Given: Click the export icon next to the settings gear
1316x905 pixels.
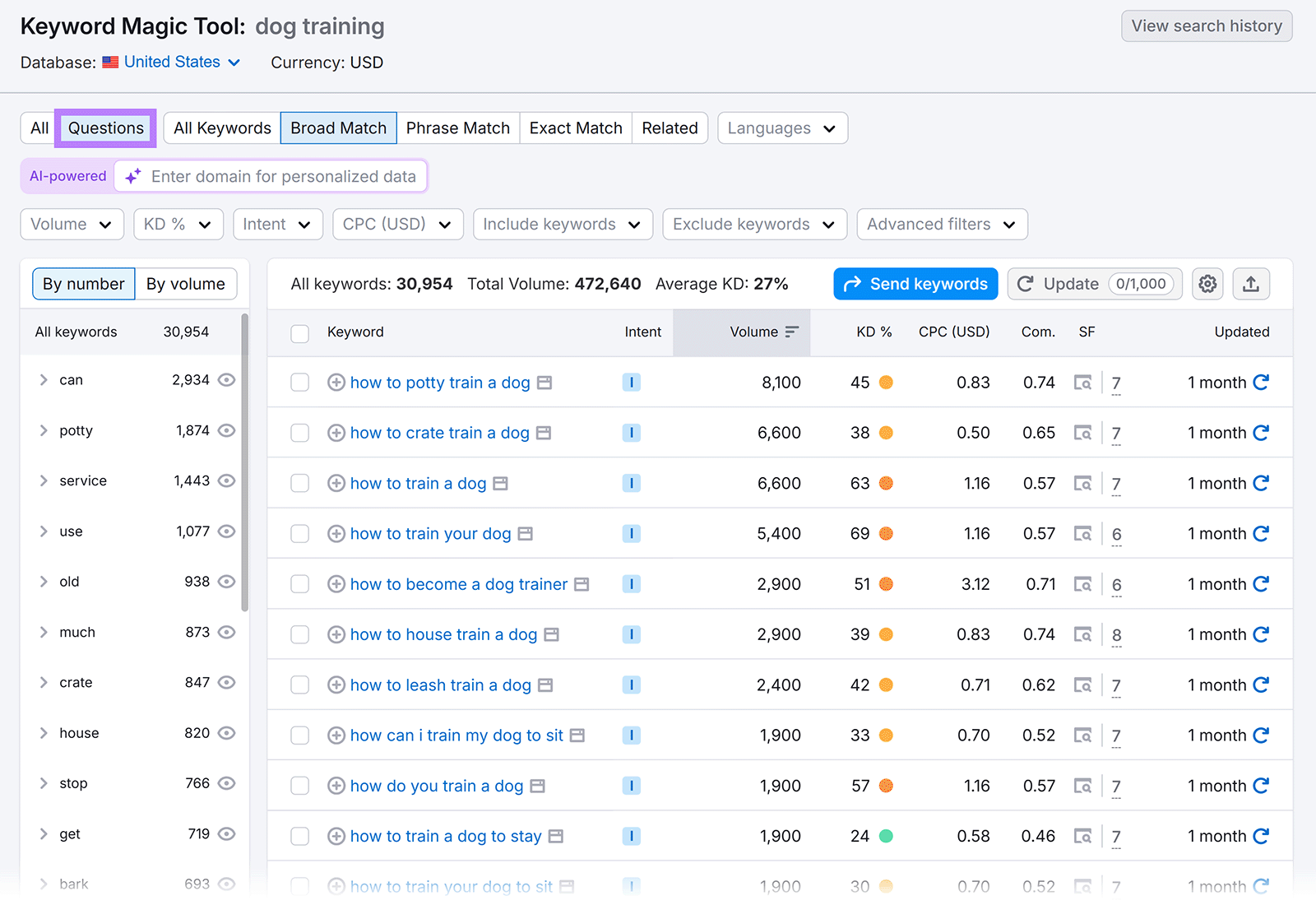Looking at the screenshot, I should coord(1251,283).
